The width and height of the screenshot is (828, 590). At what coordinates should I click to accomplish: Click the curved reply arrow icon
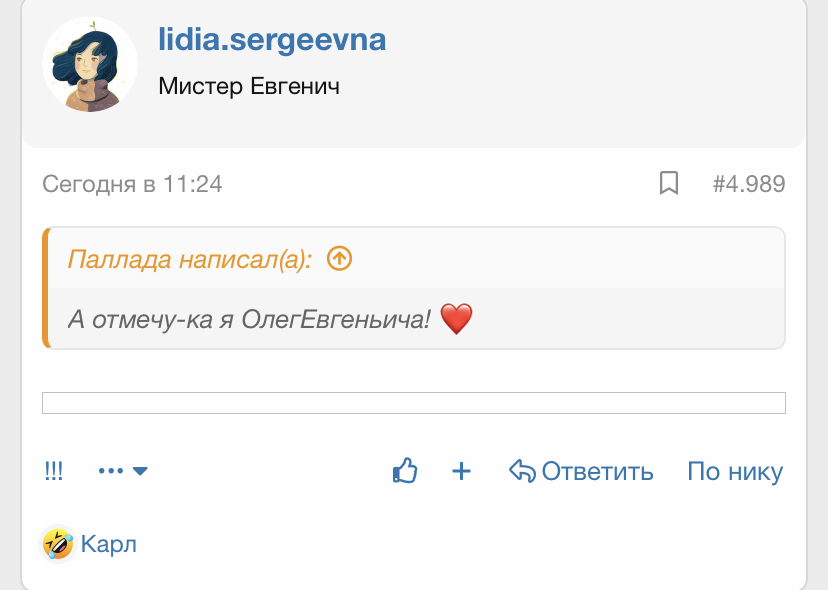point(522,471)
